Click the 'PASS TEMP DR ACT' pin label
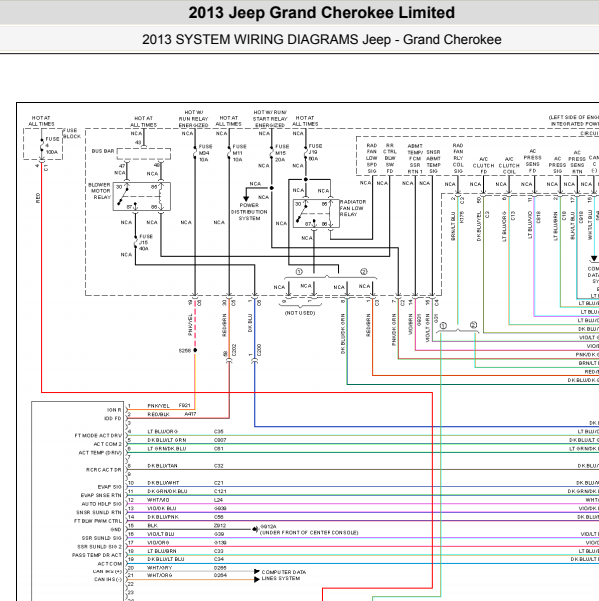Image resolution: width=599 pixels, height=601 pixels. [x=97, y=555]
